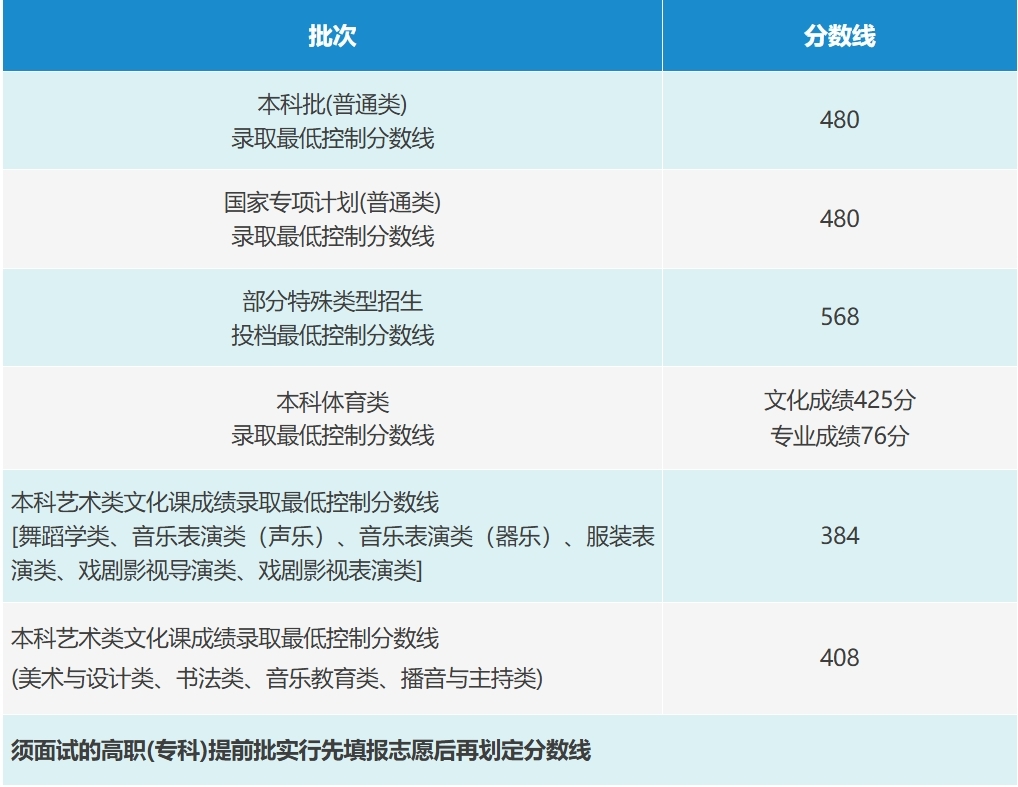Select the 480 score for 本科批(普通类)
This screenshot has width=1018, height=787.
click(839, 120)
